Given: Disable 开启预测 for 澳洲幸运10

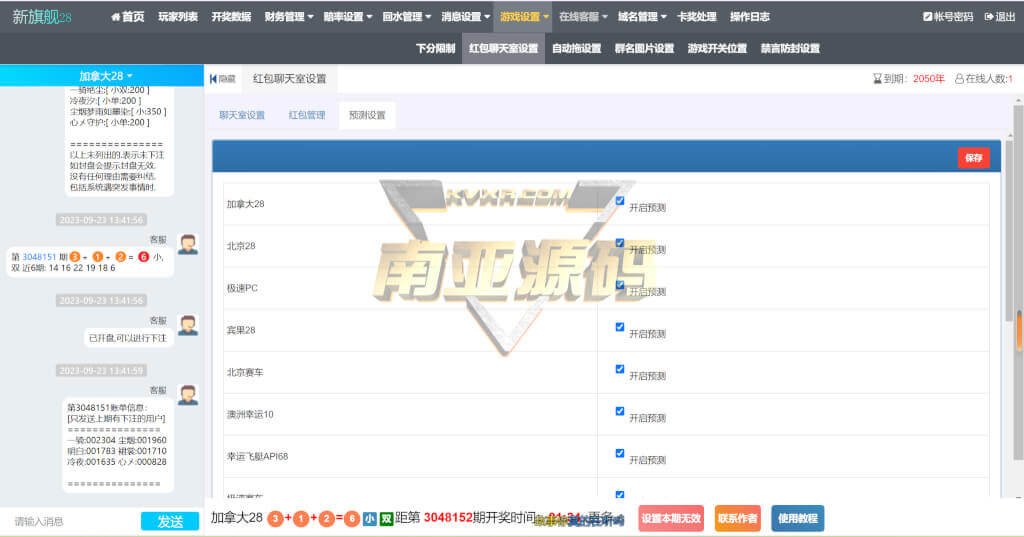Looking at the screenshot, I should pos(620,411).
